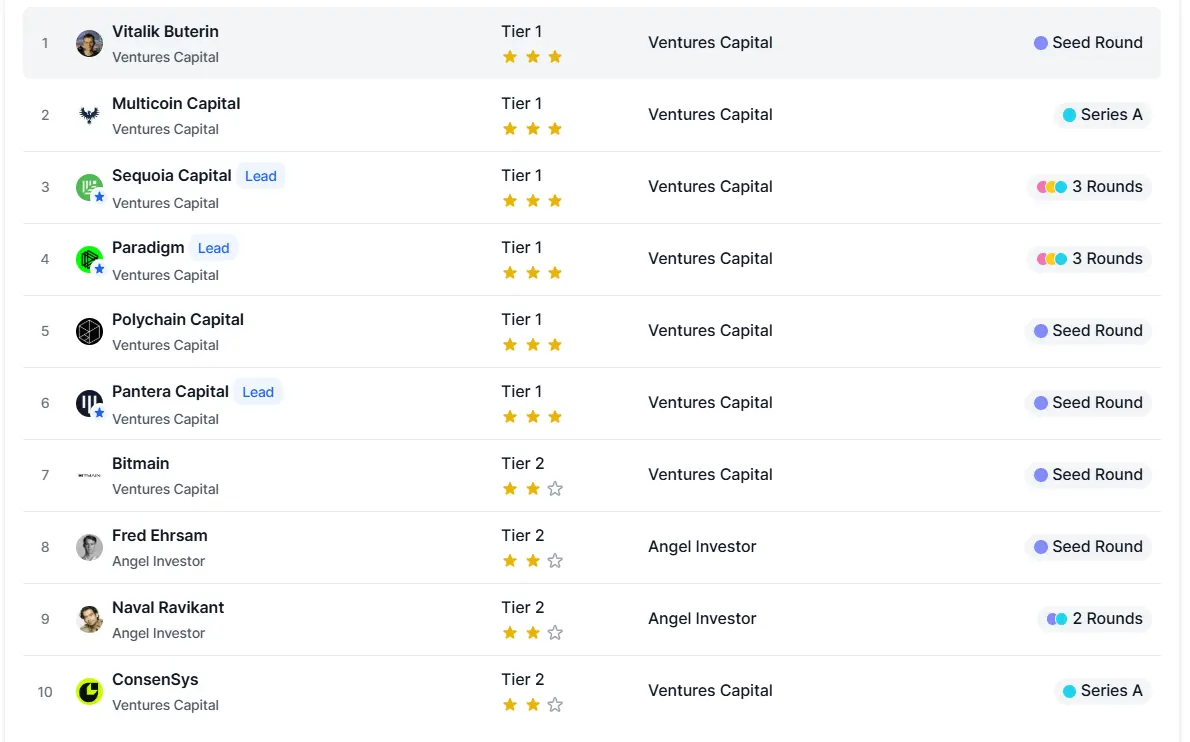Click the Series A tag for Multicoin Capital
Image resolution: width=1190 pixels, height=742 pixels.
pyautogui.click(x=1103, y=115)
